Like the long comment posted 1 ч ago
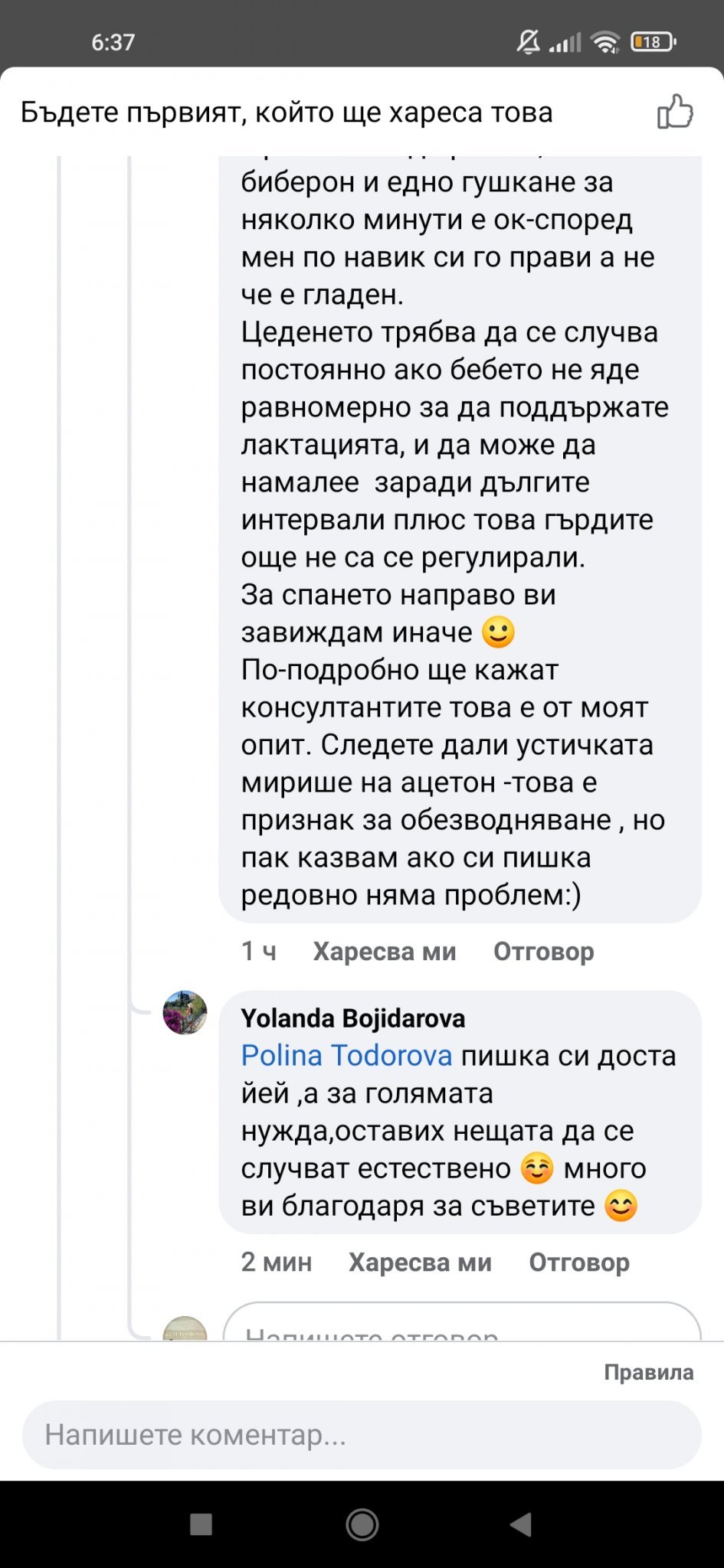 (385, 951)
